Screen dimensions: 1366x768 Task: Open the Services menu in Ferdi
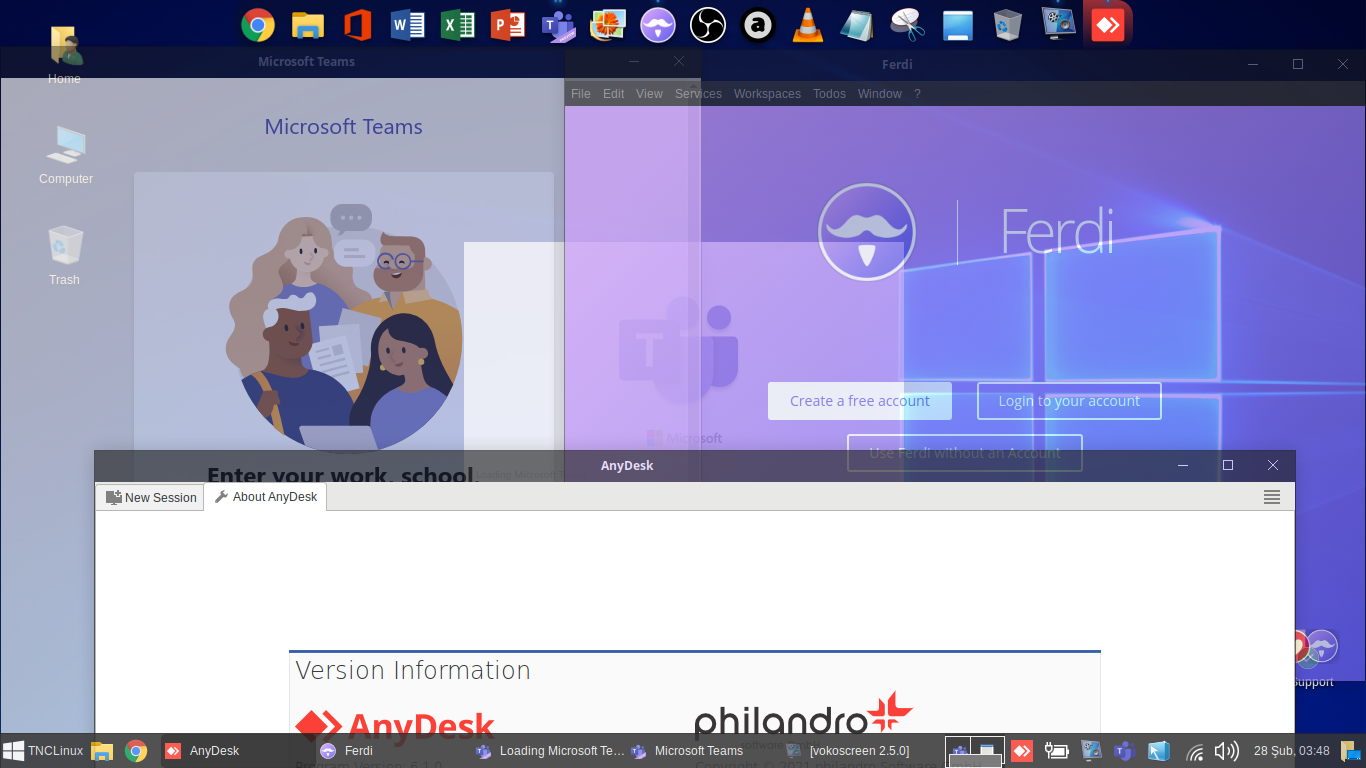698,94
